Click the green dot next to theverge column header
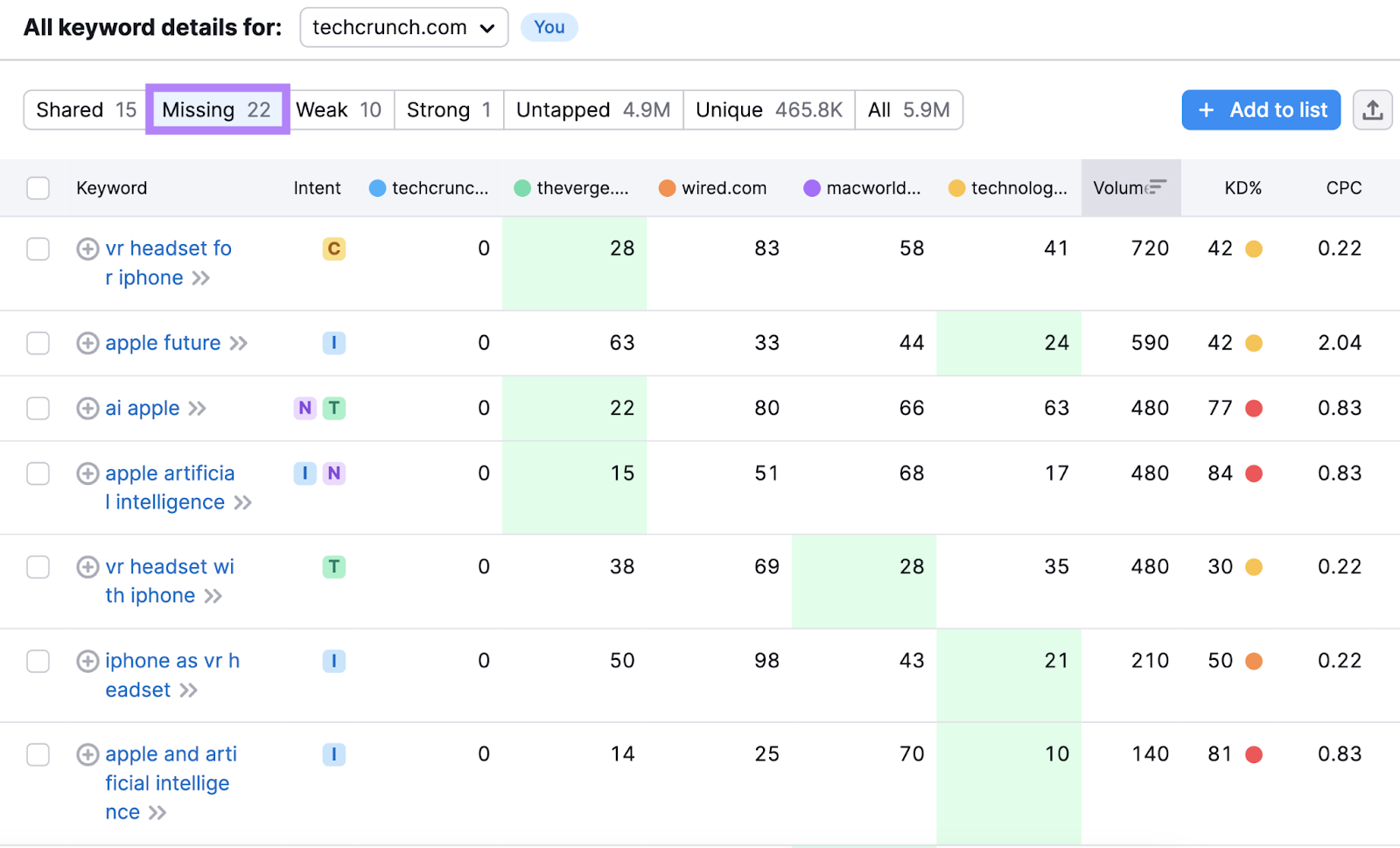Viewport: 1400px width, 848px height. (x=521, y=187)
